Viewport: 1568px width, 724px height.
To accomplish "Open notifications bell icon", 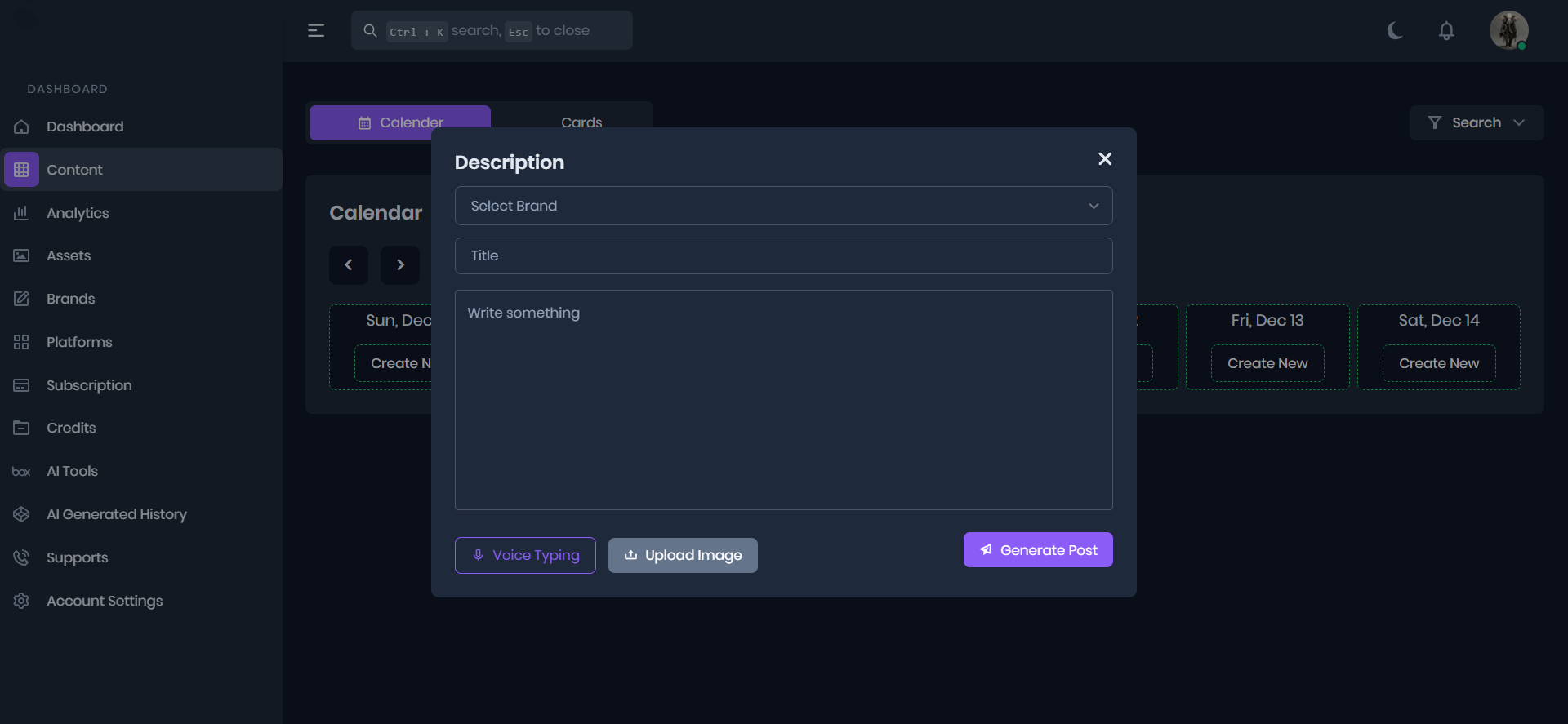I will [x=1446, y=31].
